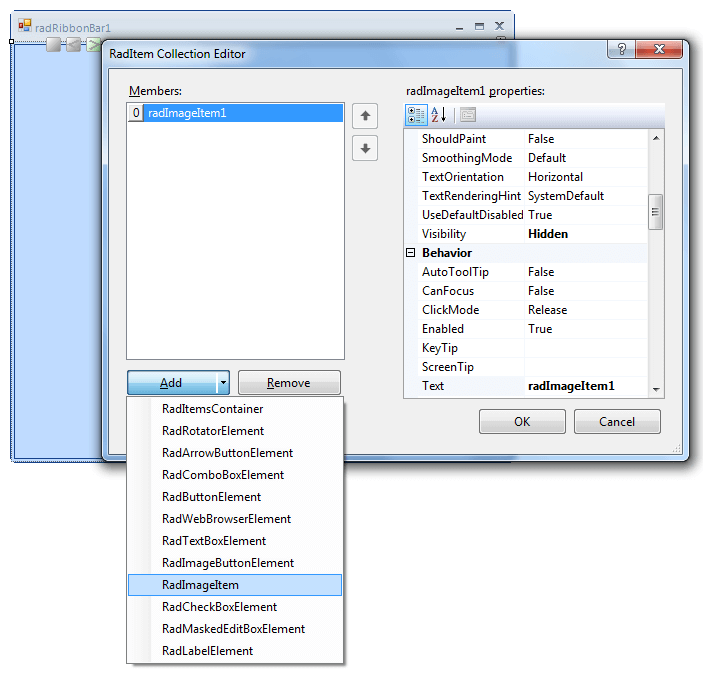
Task: Move selected member up with arrow button
Action: click(365, 116)
